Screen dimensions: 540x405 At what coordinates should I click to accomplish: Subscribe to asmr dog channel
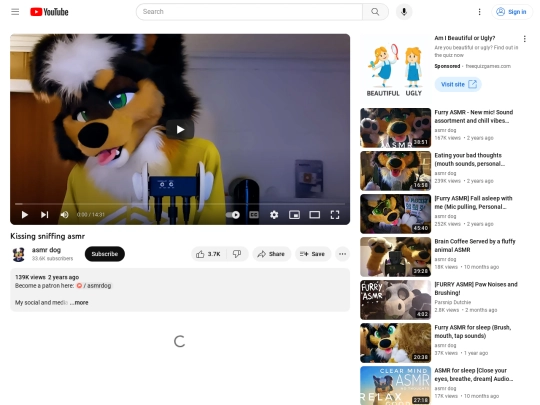105,254
